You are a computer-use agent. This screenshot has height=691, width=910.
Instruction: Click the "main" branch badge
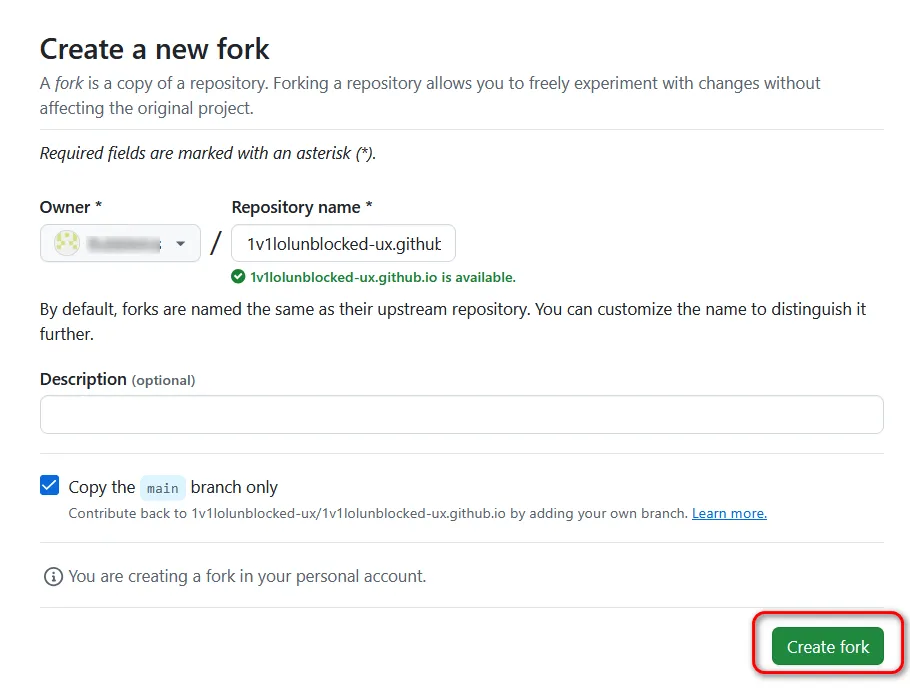pos(162,488)
